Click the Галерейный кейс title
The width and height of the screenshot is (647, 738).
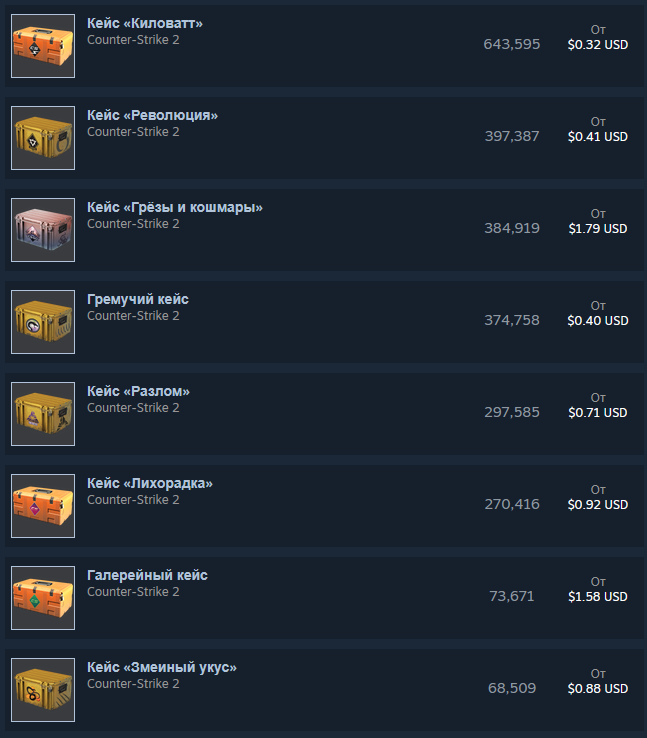(x=147, y=575)
